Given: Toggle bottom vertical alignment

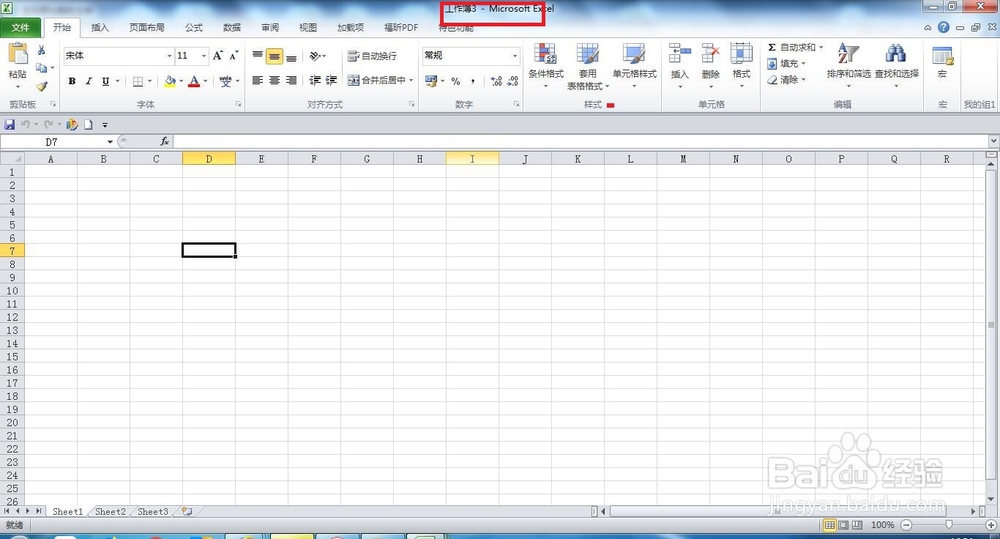Looking at the screenshot, I should tap(291, 56).
